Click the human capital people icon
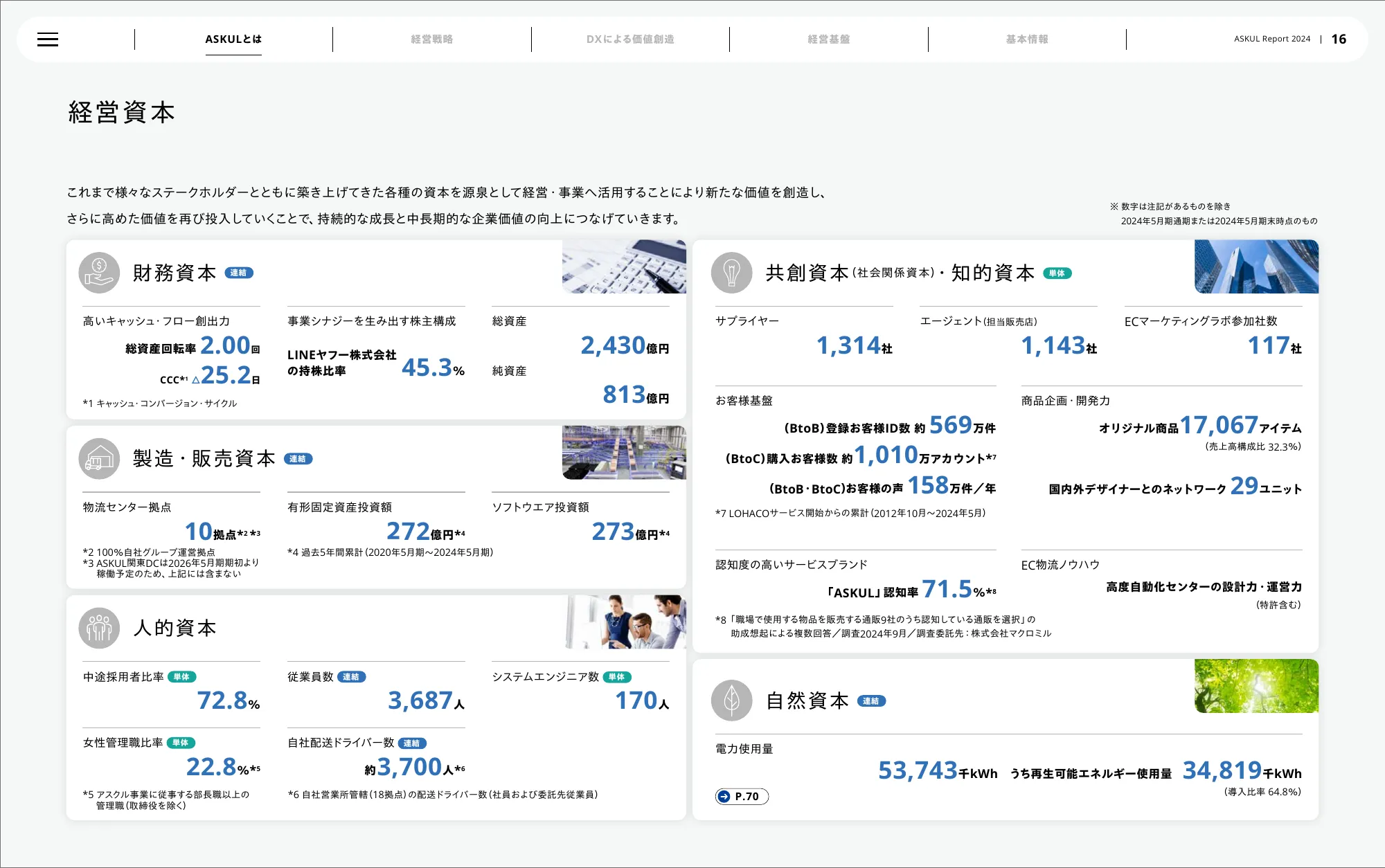This screenshot has width=1385, height=868. pos(99,628)
